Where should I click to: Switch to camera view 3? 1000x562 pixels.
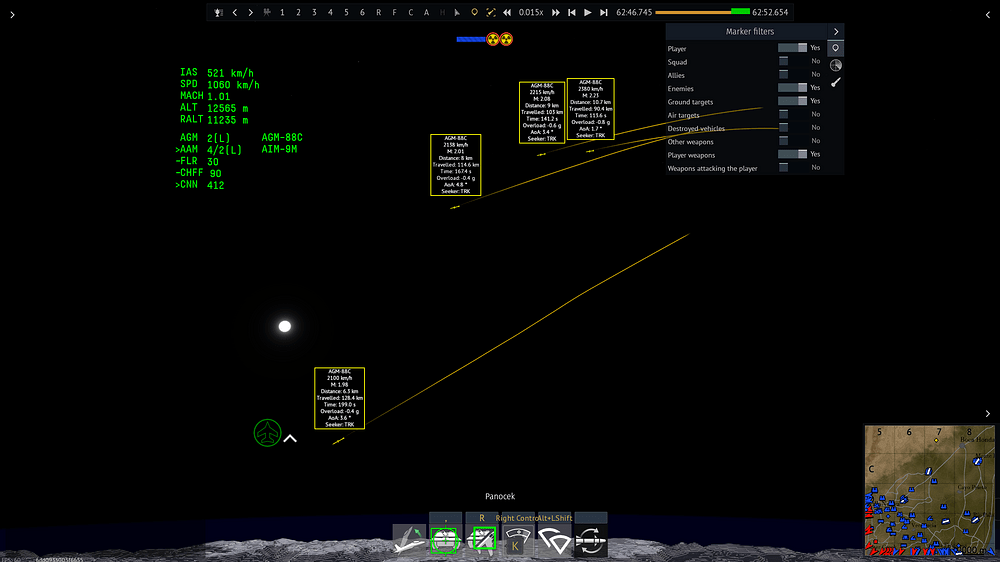point(314,12)
